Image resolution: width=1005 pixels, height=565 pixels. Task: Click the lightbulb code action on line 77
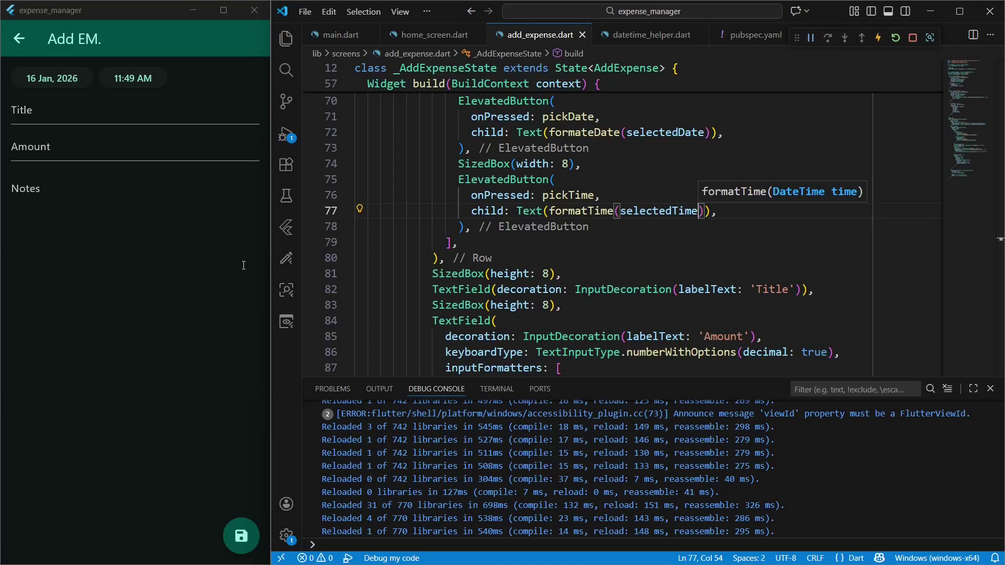pos(360,209)
